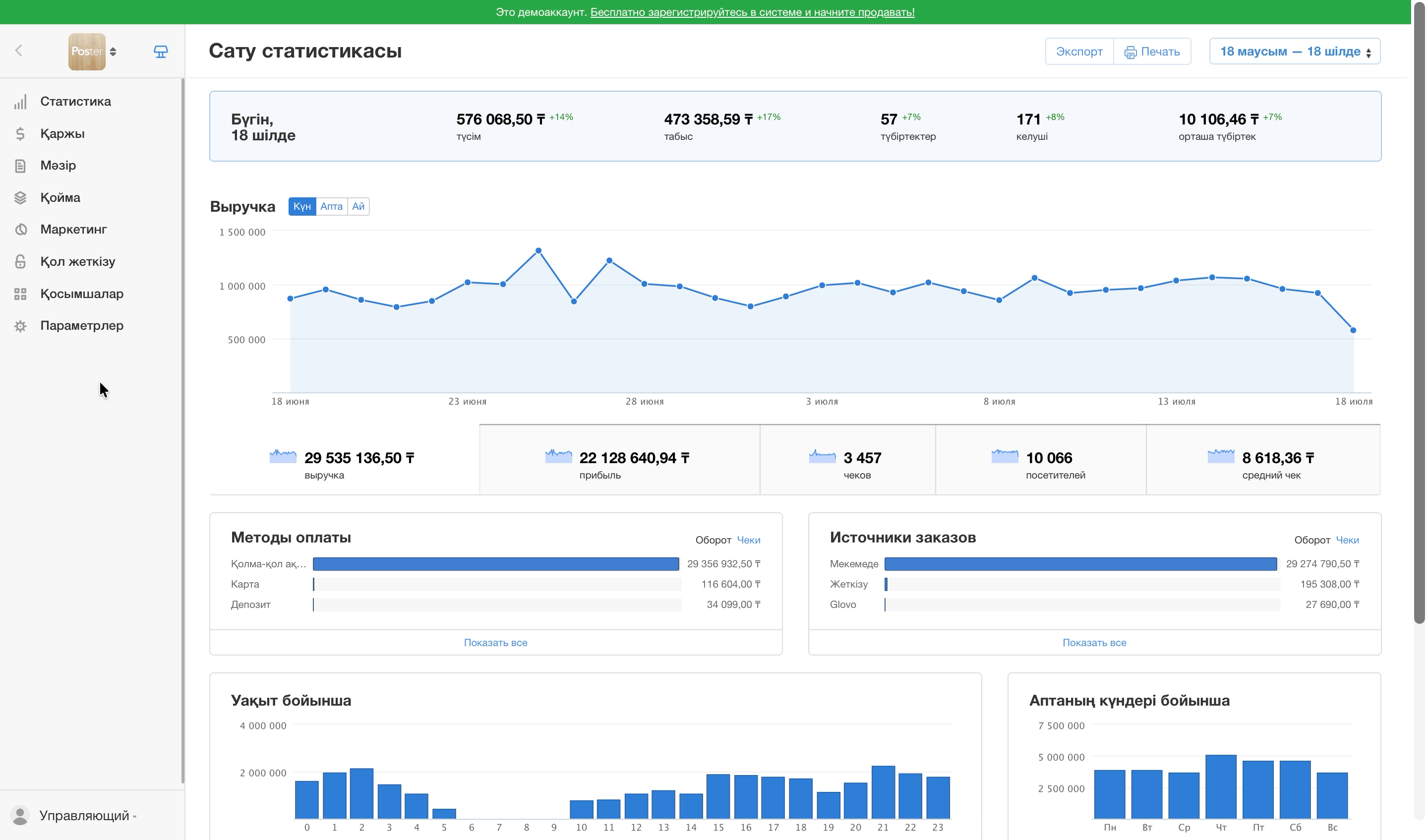Screen dimensions: 1428x840
Task: Open Қаржы dollar sign icon
Action: (20, 134)
